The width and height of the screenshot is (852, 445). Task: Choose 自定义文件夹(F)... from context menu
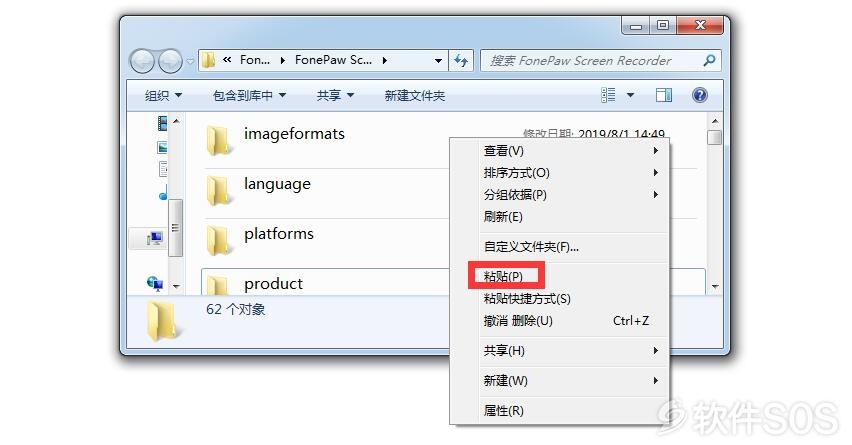point(560,247)
